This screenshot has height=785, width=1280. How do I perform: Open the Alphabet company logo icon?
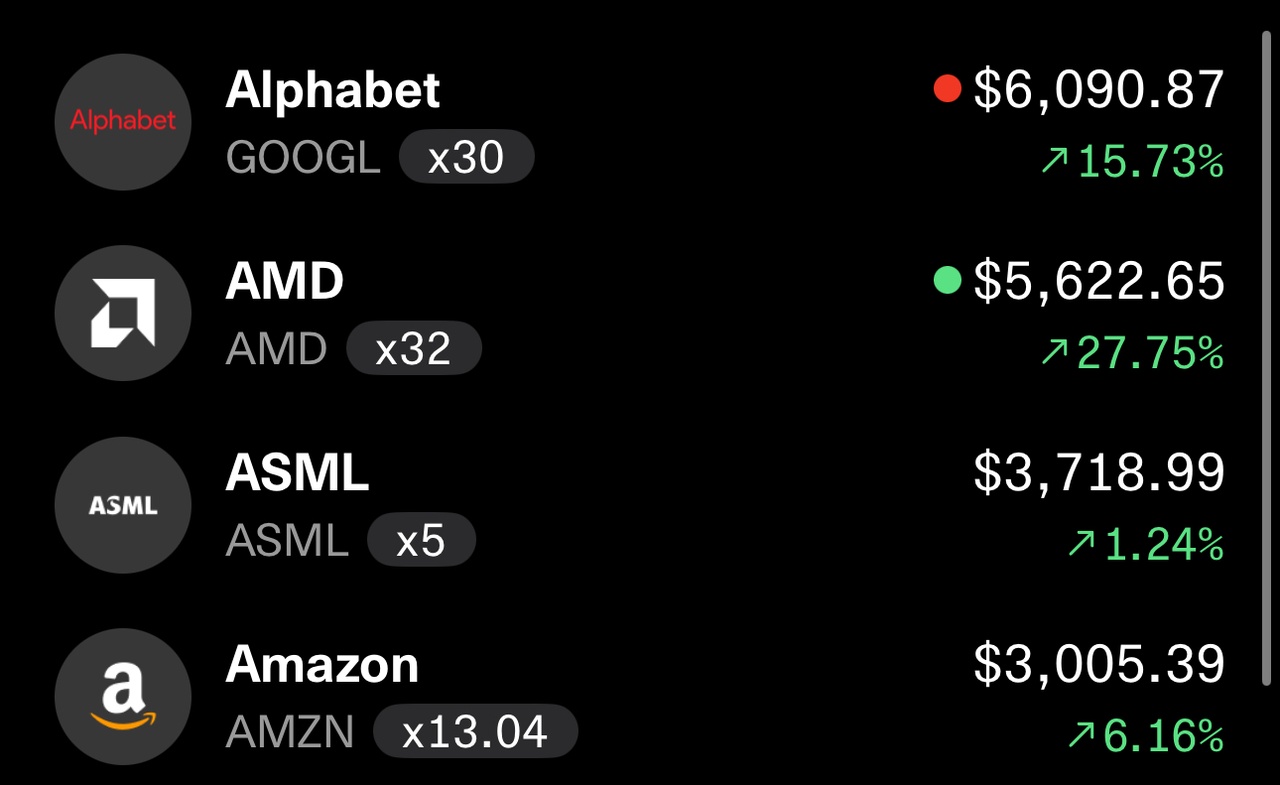click(123, 122)
